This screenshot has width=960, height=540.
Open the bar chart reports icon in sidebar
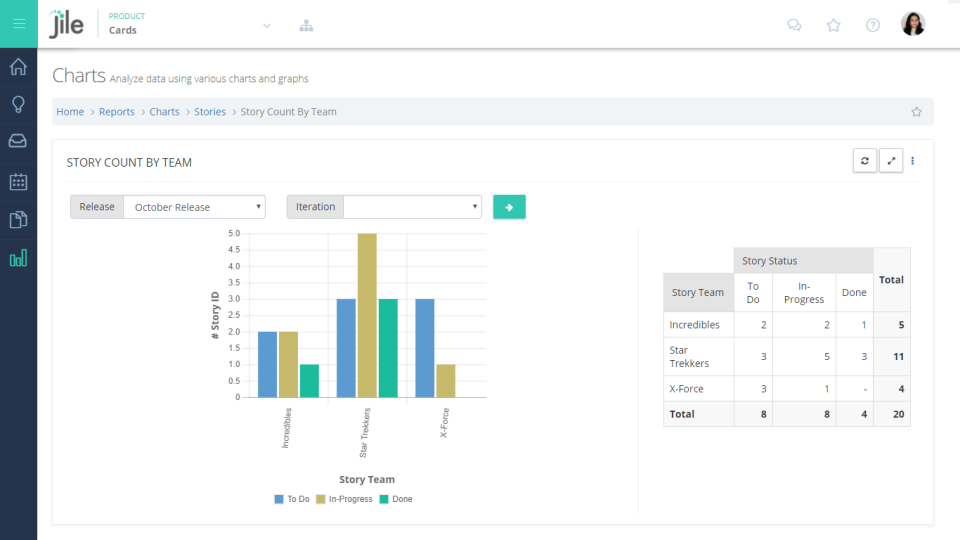coord(18,258)
